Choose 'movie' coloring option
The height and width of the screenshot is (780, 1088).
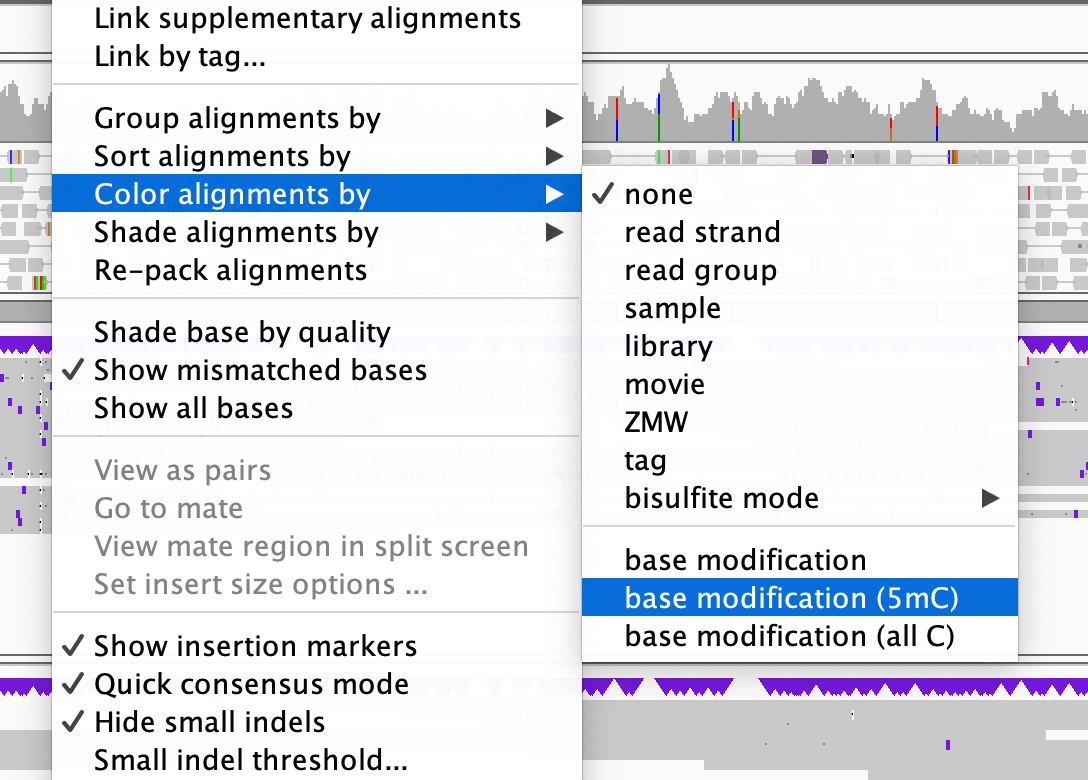pyautogui.click(x=665, y=384)
